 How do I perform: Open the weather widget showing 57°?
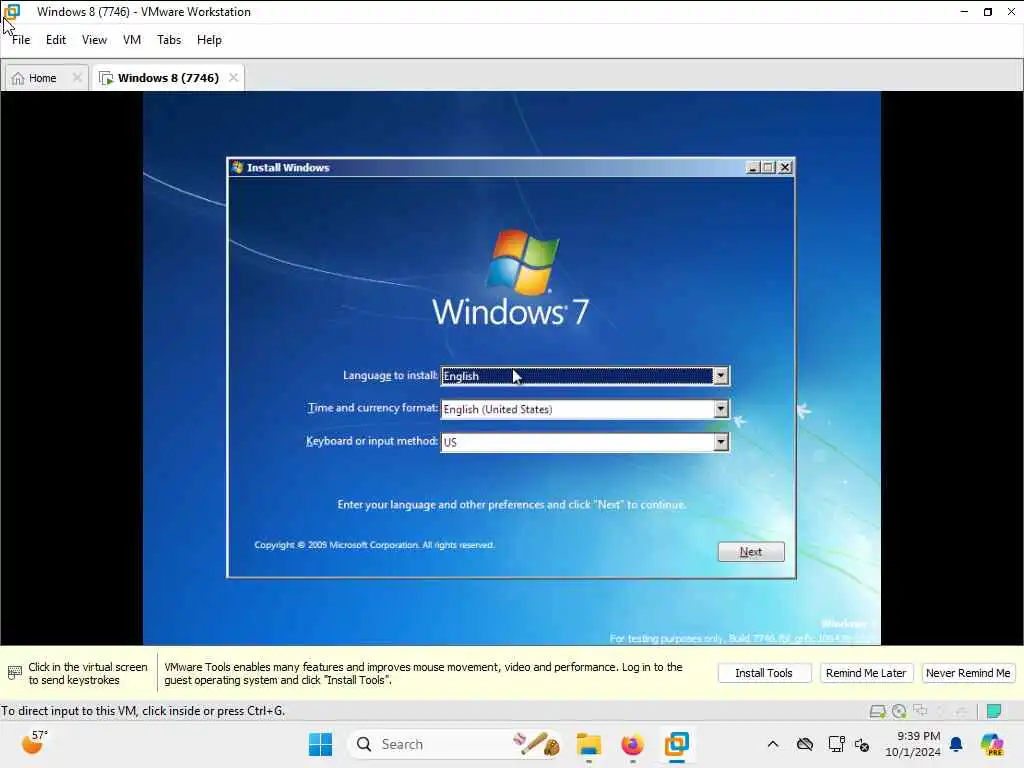click(34, 743)
